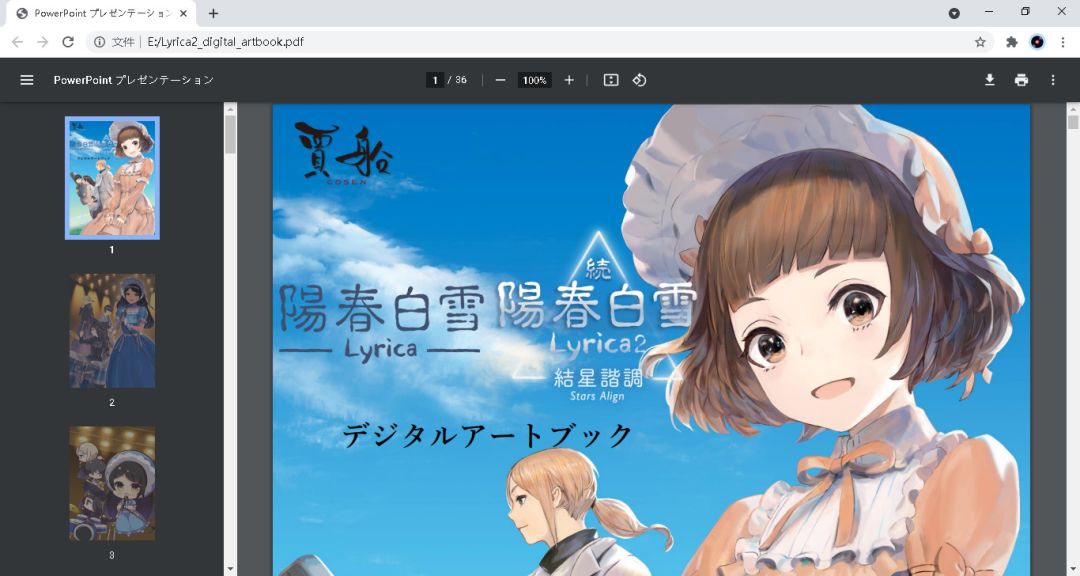Click the page number field showing 1
Screen dimensions: 1080x576
pyautogui.click(x=435, y=80)
